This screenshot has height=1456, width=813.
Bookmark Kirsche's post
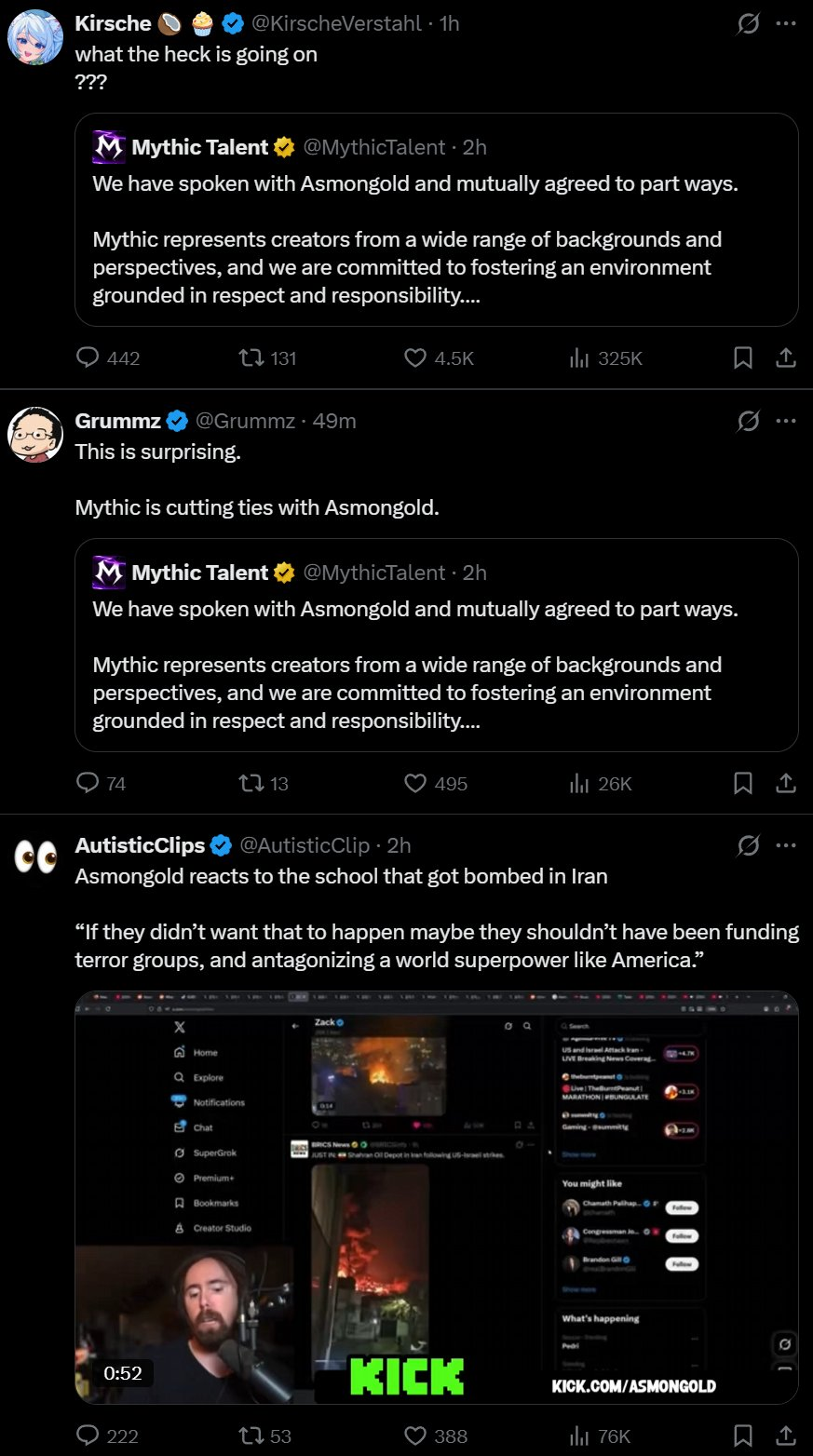pos(743,357)
